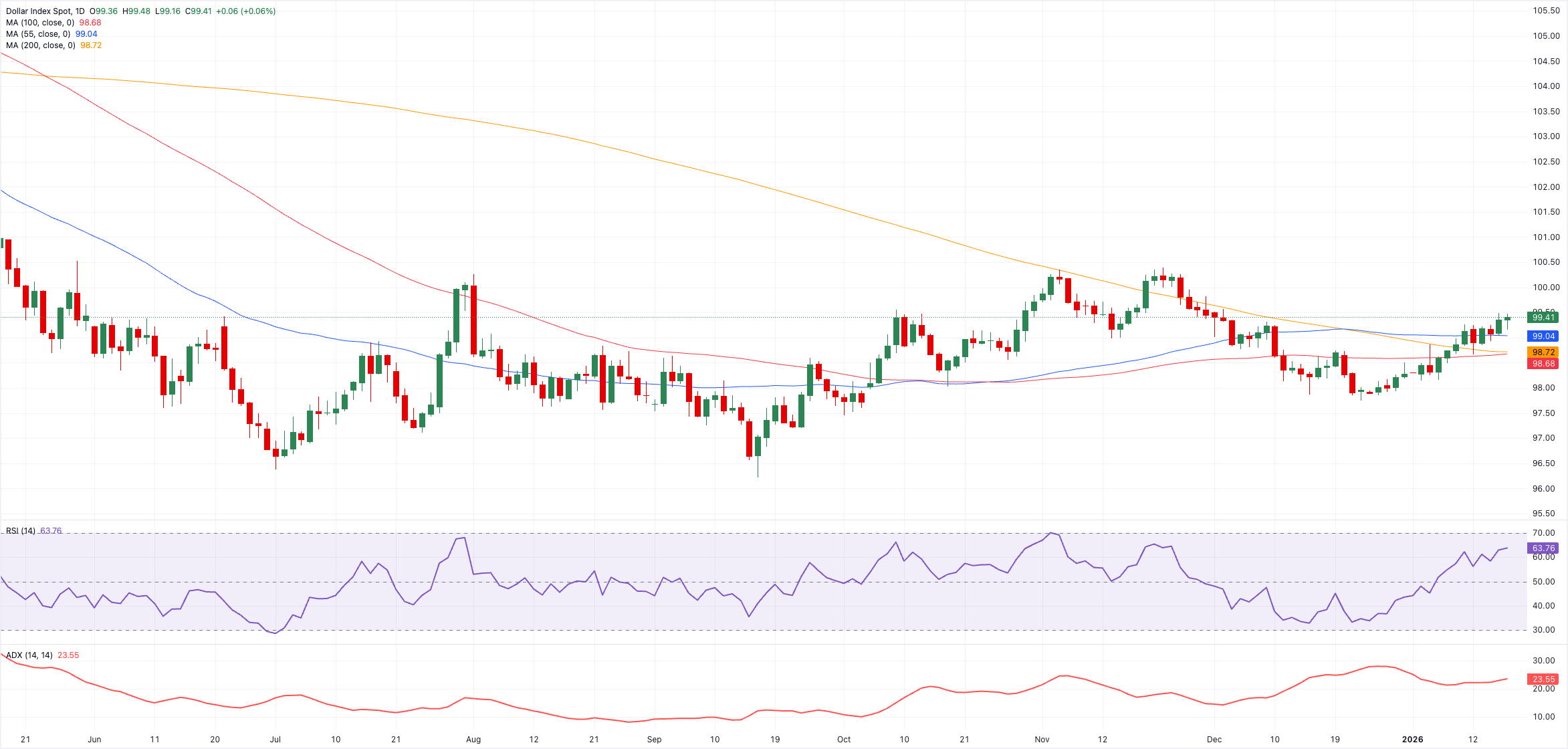Click the Dollar Index Spot chart title

click(x=45, y=11)
